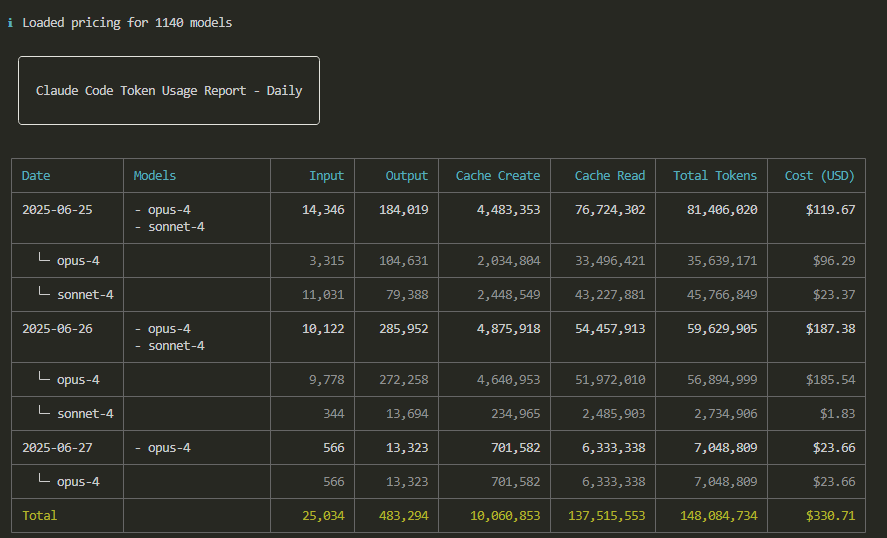This screenshot has width=887, height=538.
Task: Click input value 3,315
Action: [326, 261]
